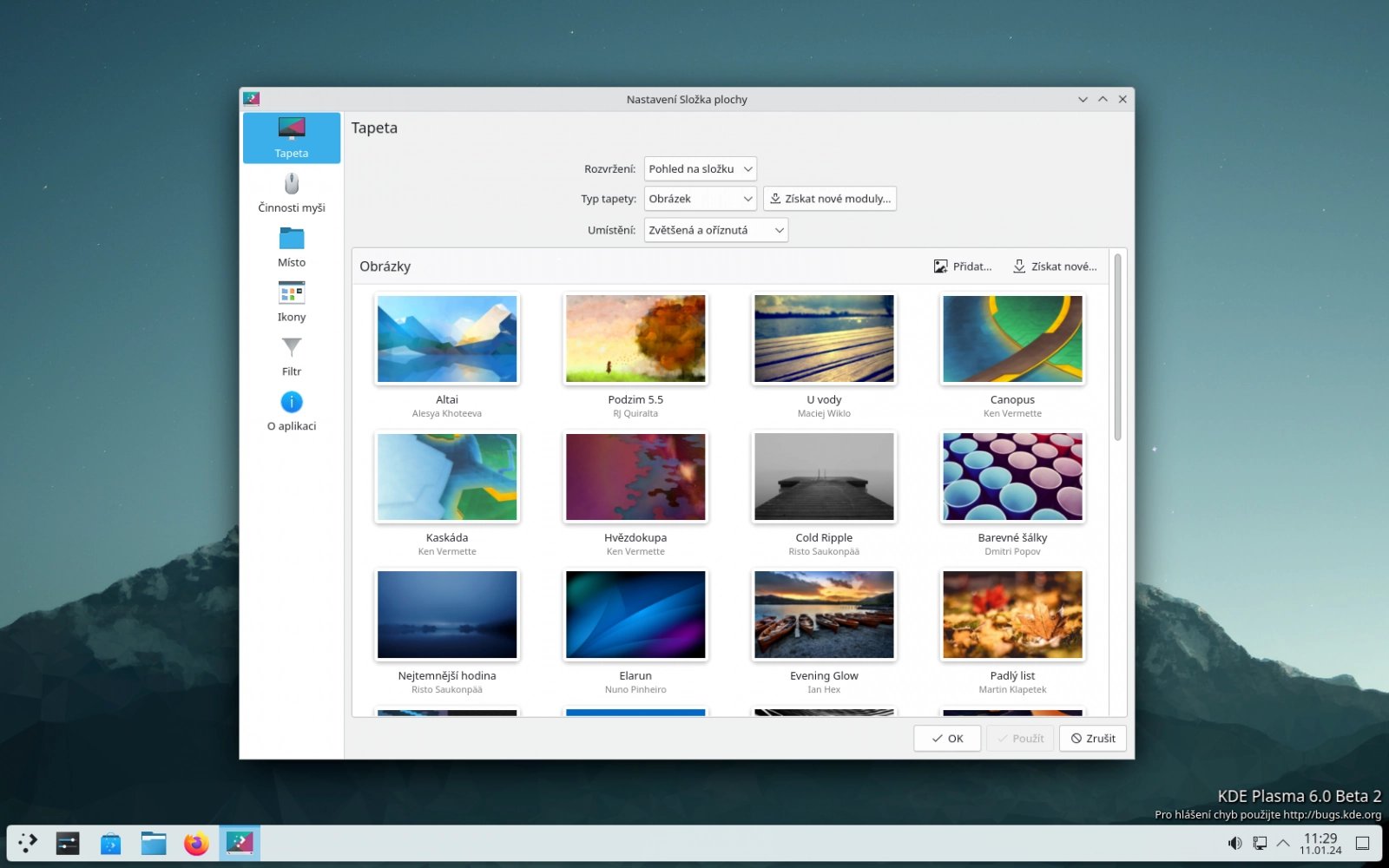Click the volume icon in system tray
1389x868 pixels.
coord(1234,843)
